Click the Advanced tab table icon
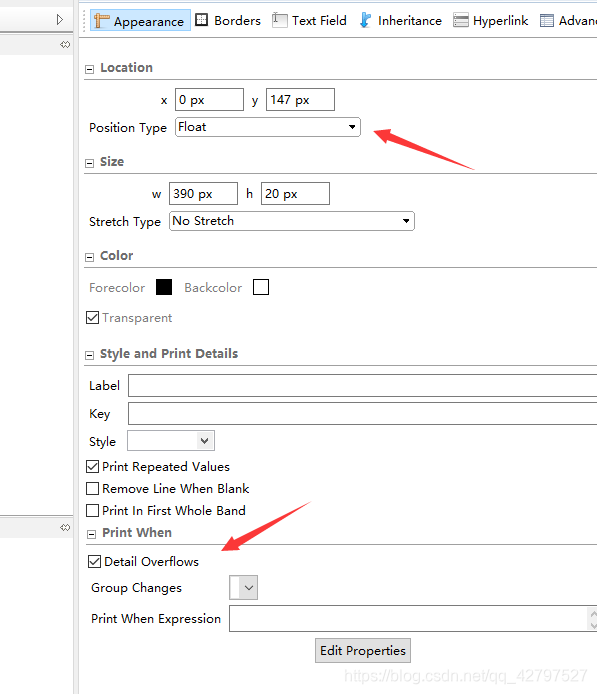This screenshot has width=597, height=694. pyautogui.click(x=547, y=20)
